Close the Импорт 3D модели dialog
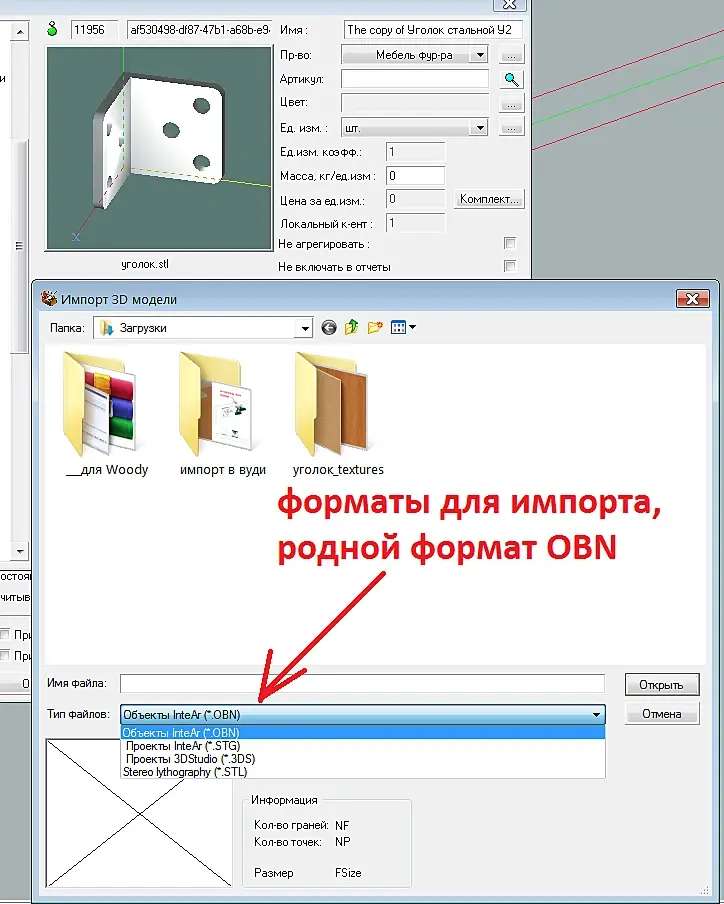Image resolution: width=724 pixels, height=904 pixels. pyautogui.click(x=692, y=299)
